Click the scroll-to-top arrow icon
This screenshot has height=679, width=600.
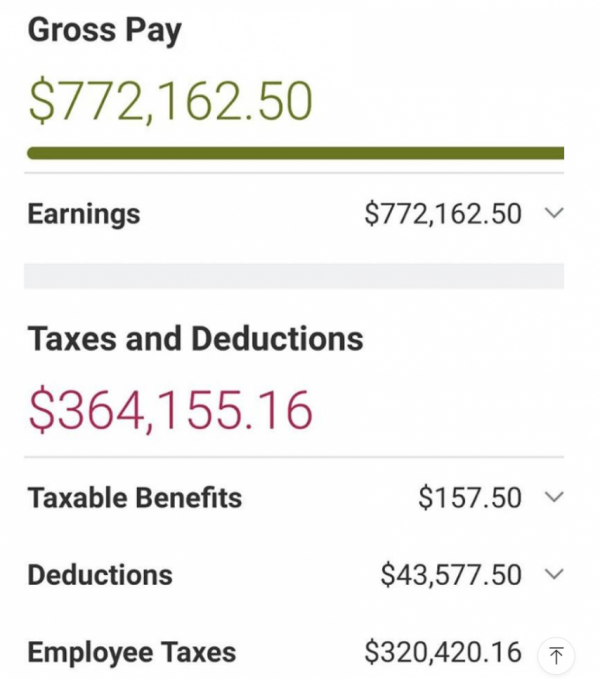(556, 655)
